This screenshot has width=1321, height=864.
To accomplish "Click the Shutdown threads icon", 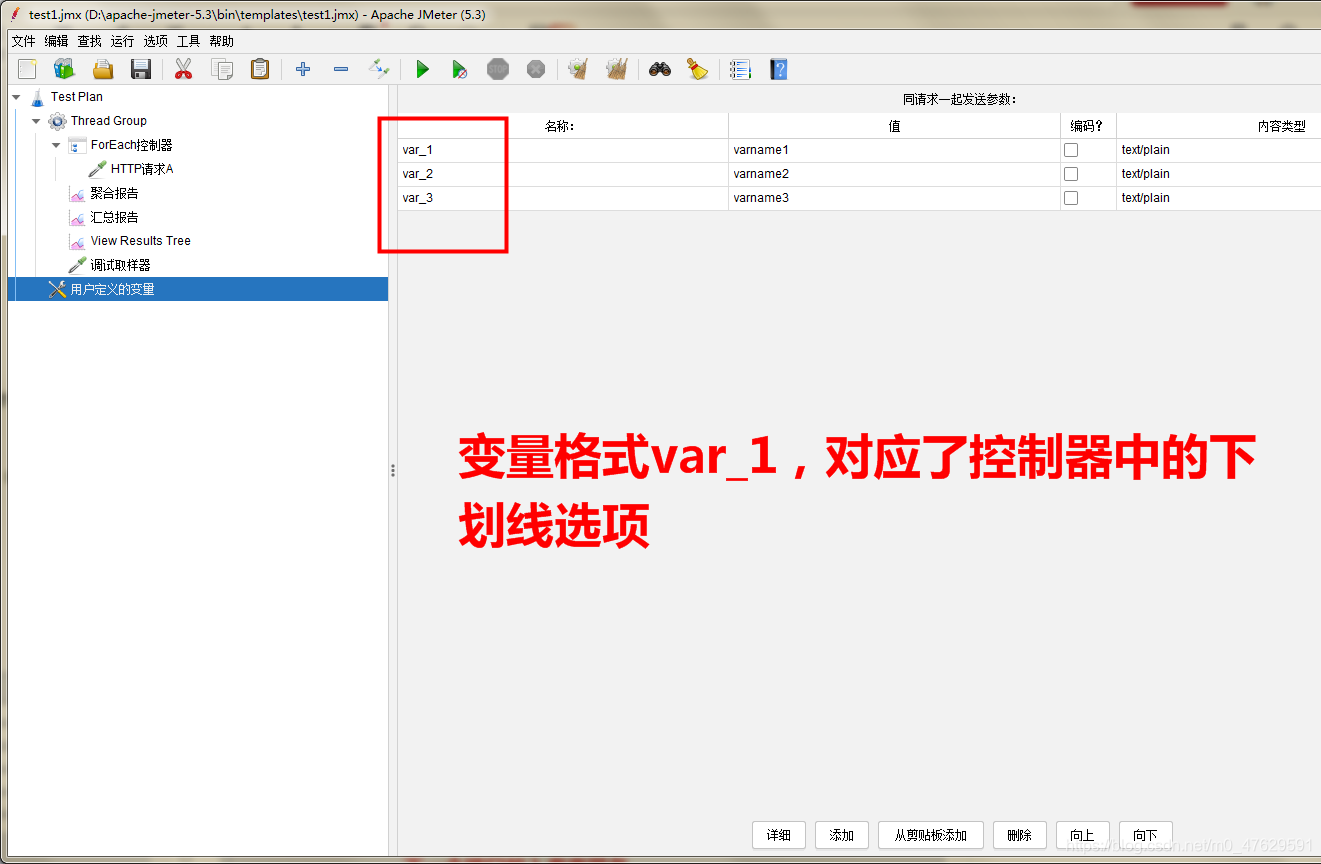I will click(x=536, y=69).
